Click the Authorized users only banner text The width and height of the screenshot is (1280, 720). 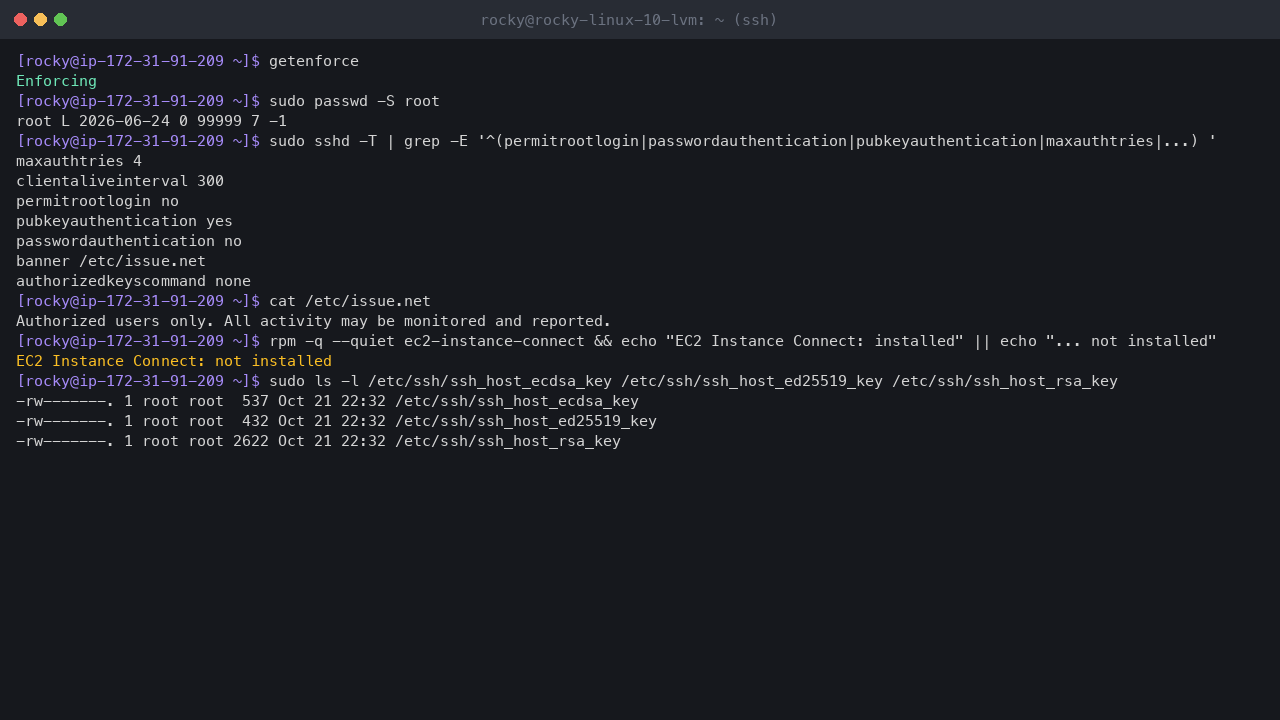pyautogui.click(x=313, y=321)
